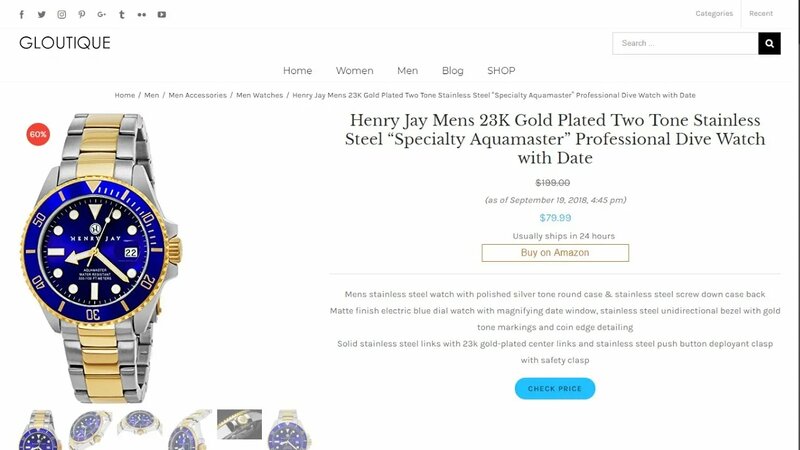
Task: Open the SHOP navigation menu item
Action: [501, 70]
